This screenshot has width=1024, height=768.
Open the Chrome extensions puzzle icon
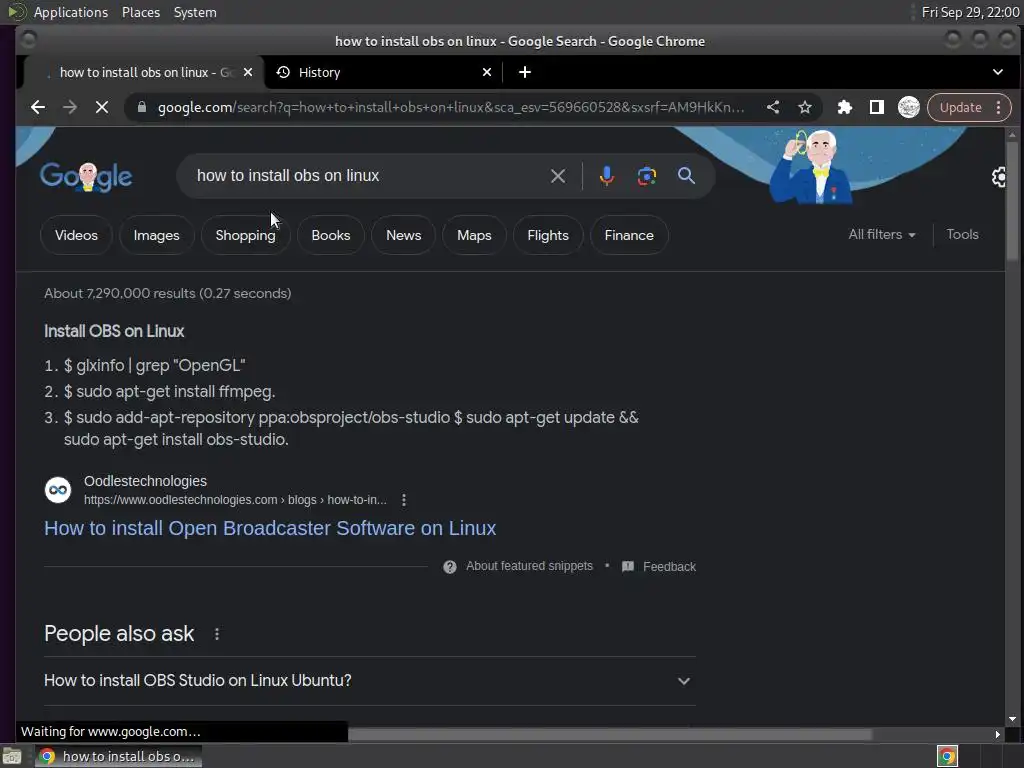(844, 107)
